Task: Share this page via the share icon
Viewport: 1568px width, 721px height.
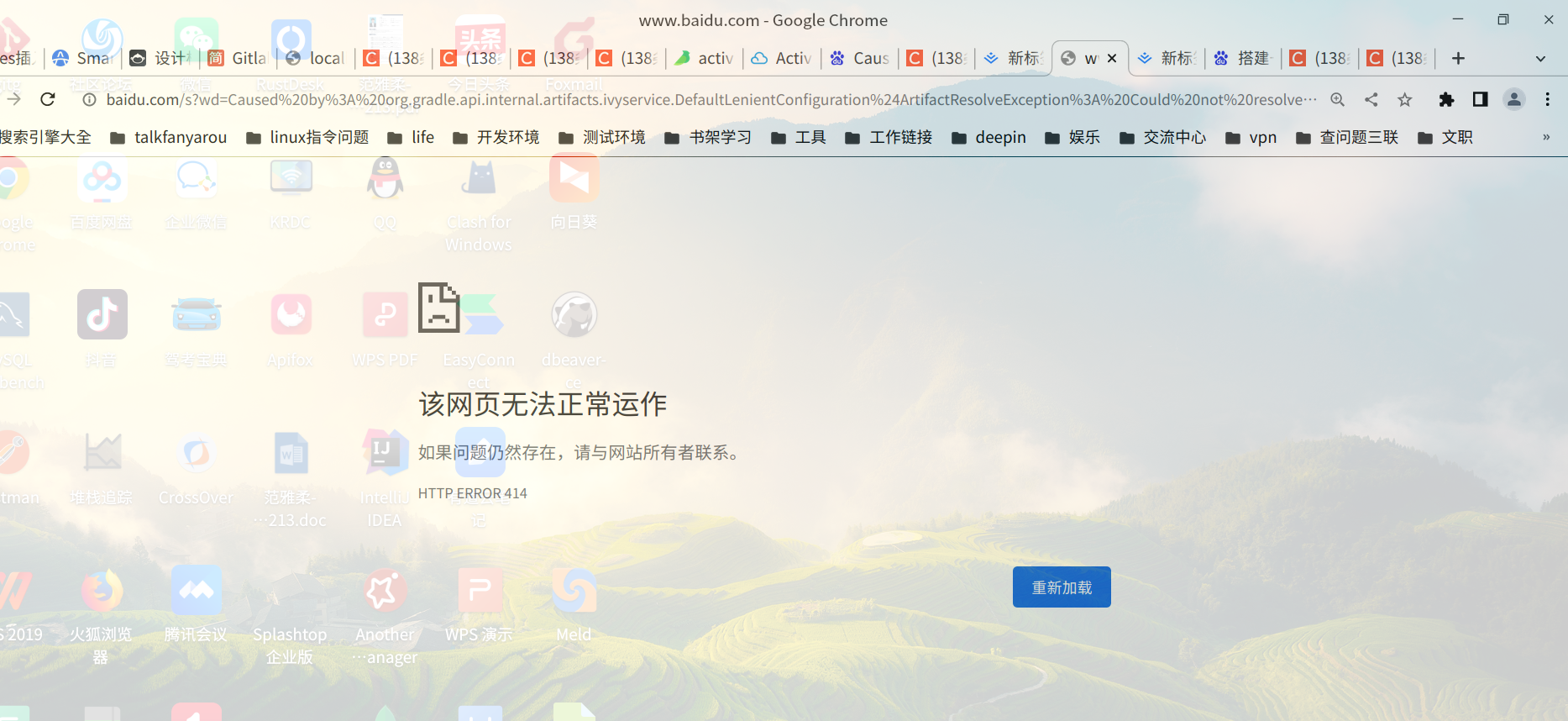Action: tap(1371, 100)
